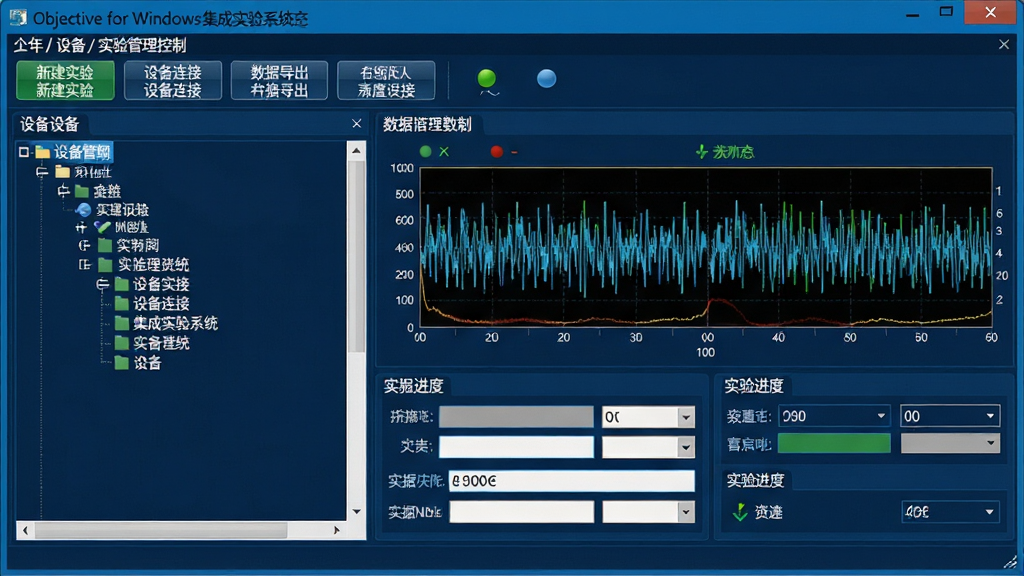1024x576 pixels.
Task: Select the 实验进度 tab above the 090 combo box
Action: [x=754, y=386]
